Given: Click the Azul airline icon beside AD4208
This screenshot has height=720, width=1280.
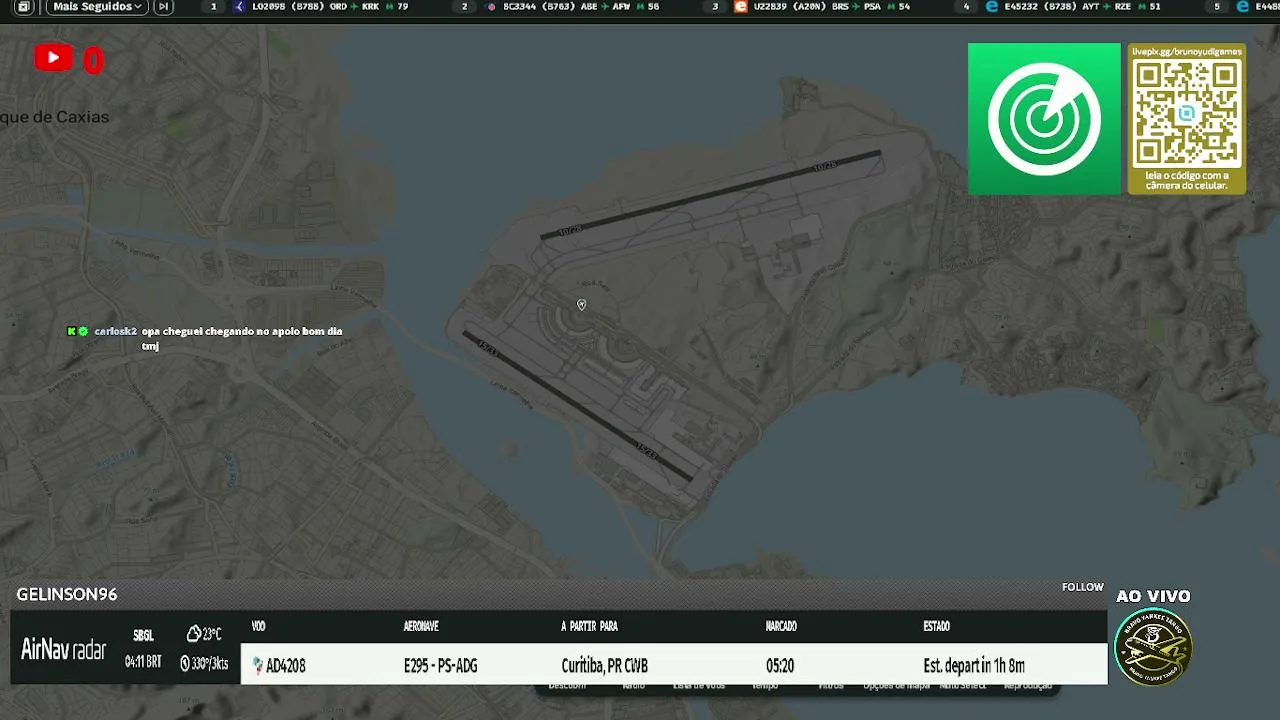Looking at the screenshot, I should (x=258, y=665).
